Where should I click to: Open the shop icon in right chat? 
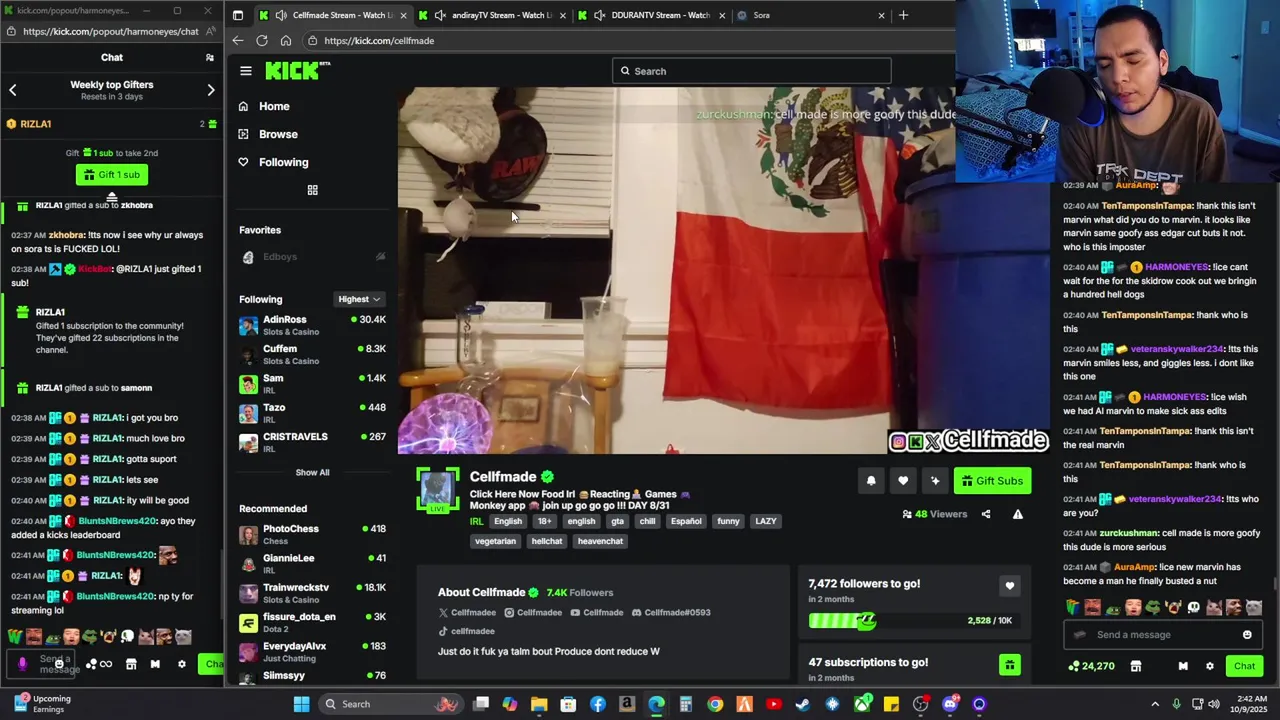(1136, 666)
